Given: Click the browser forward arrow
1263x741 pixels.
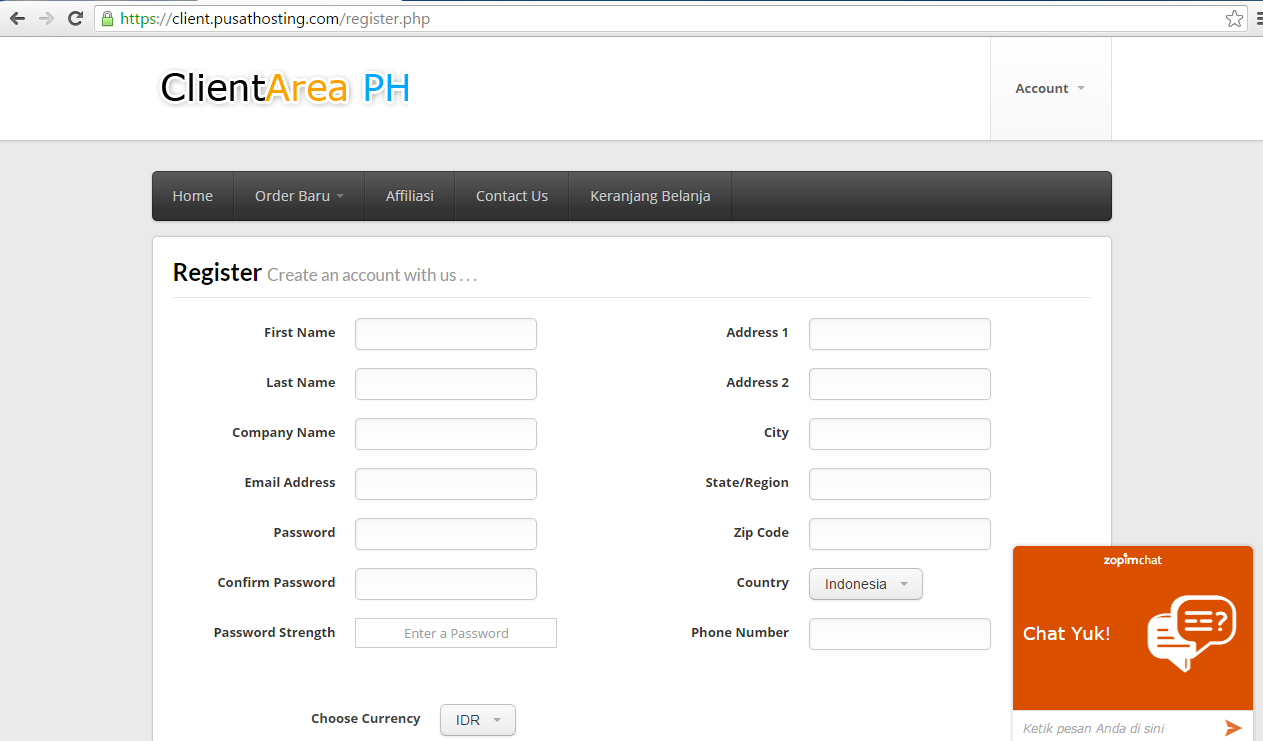Looking at the screenshot, I should point(45,18).
